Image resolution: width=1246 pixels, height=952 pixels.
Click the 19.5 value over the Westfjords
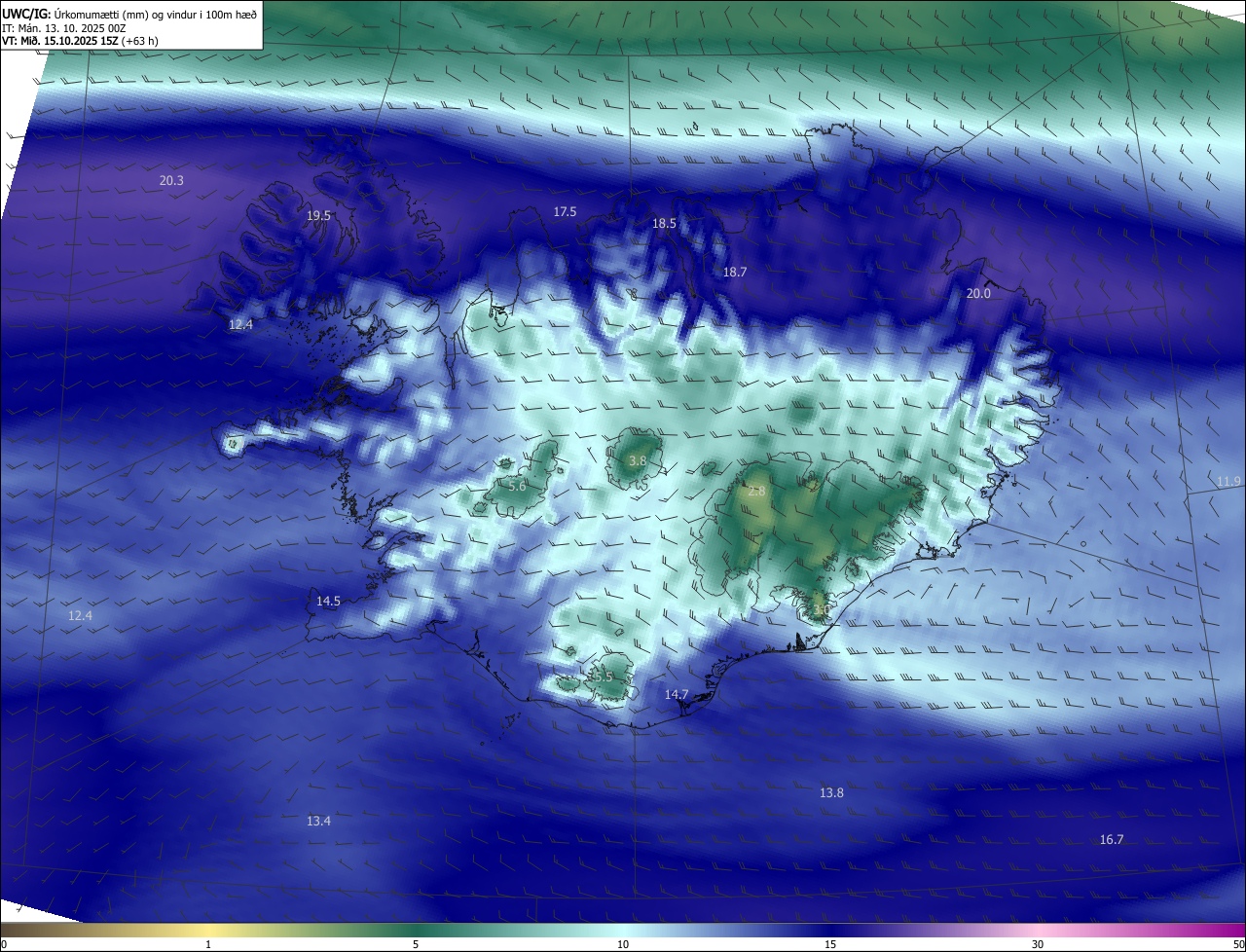[x=318, y=216]
